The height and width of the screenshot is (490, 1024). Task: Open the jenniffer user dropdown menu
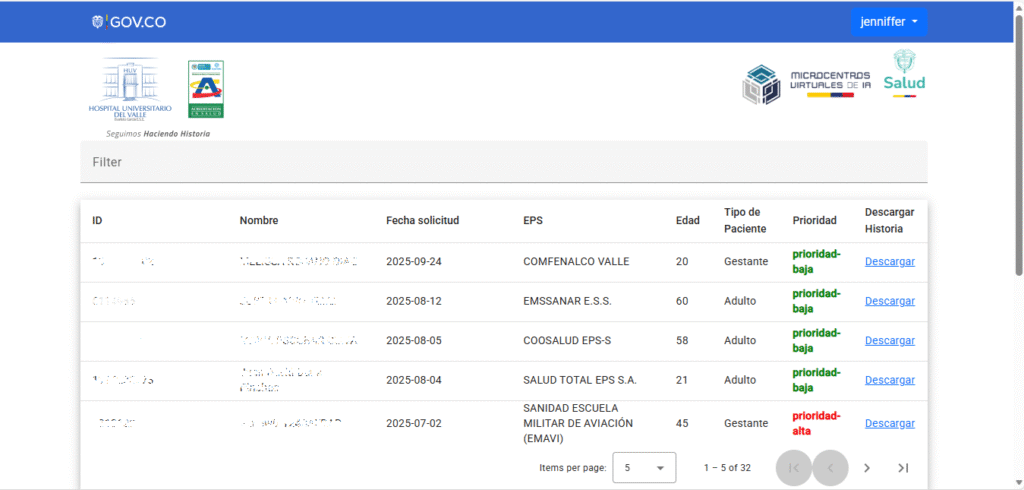point(889,22)
